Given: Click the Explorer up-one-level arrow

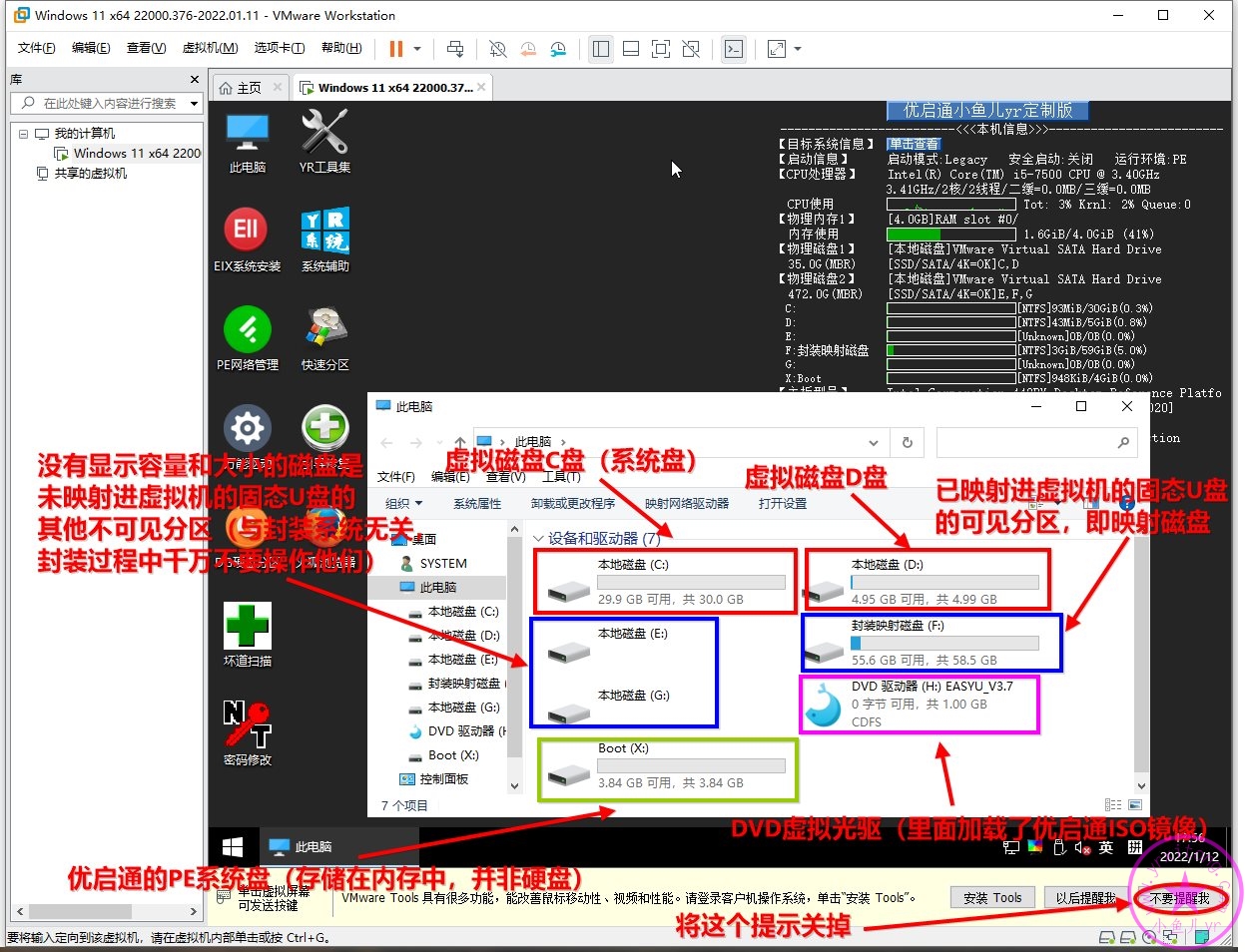Looking at the screenshot, I should [x=459, y=442].
